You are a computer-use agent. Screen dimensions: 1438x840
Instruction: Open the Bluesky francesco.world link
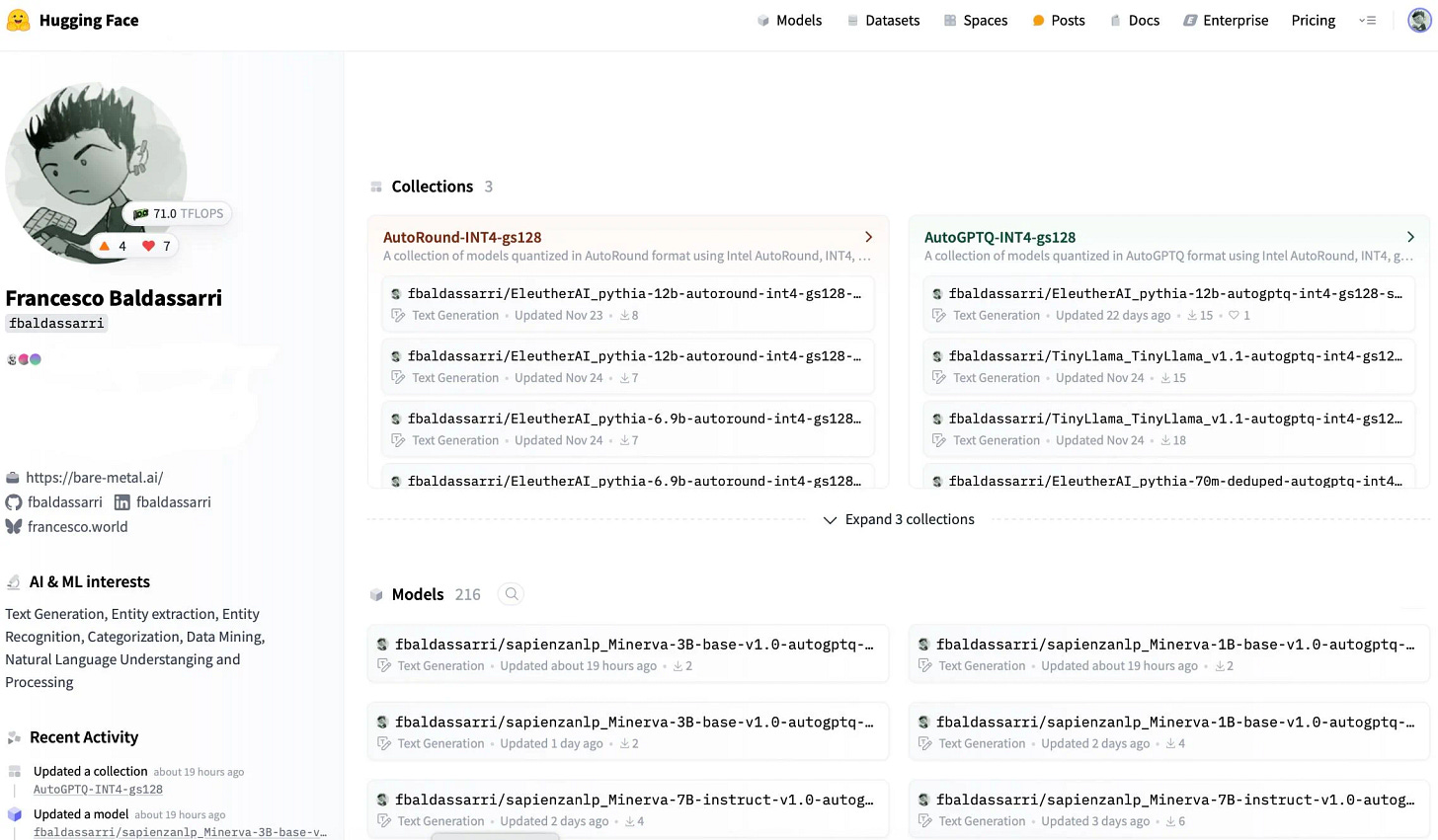coord(67,526)
